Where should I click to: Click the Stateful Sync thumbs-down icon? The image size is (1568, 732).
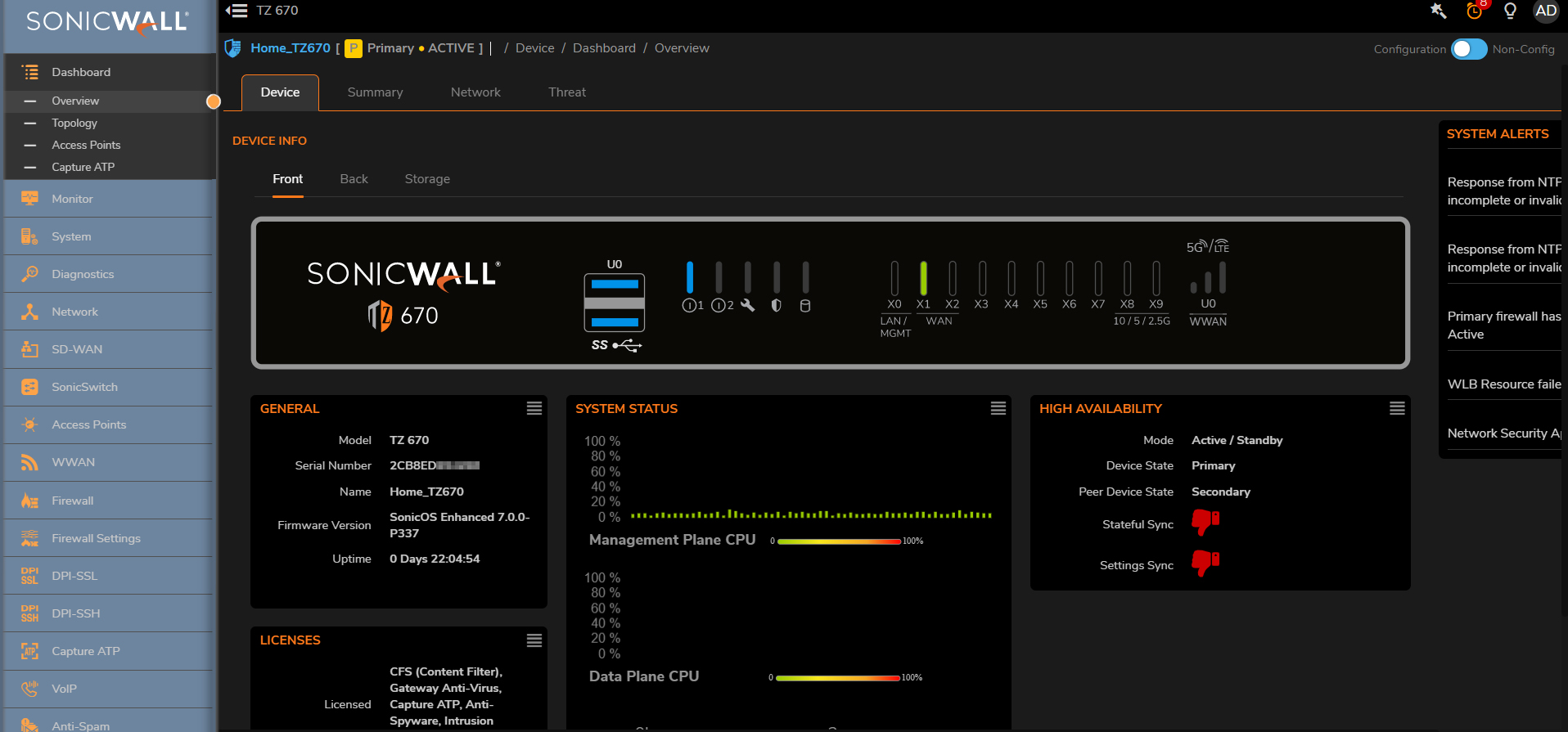pos(1205,522)
